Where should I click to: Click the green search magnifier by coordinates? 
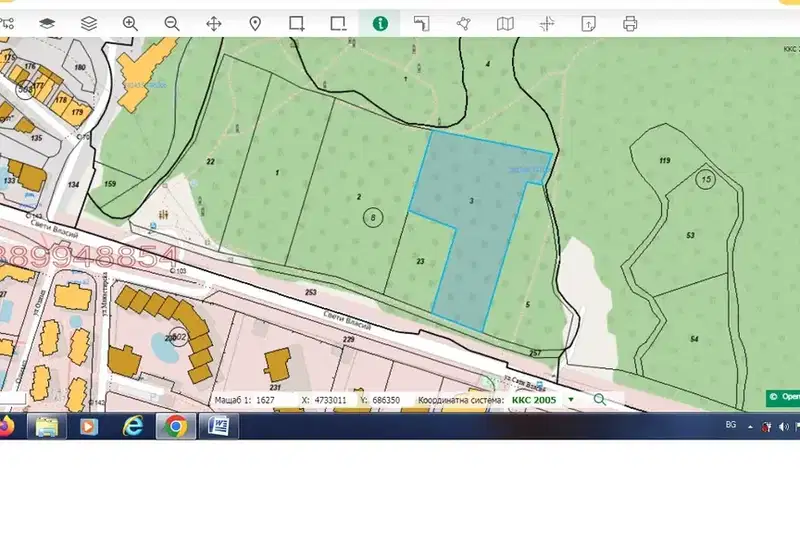[x=600, y=400]
